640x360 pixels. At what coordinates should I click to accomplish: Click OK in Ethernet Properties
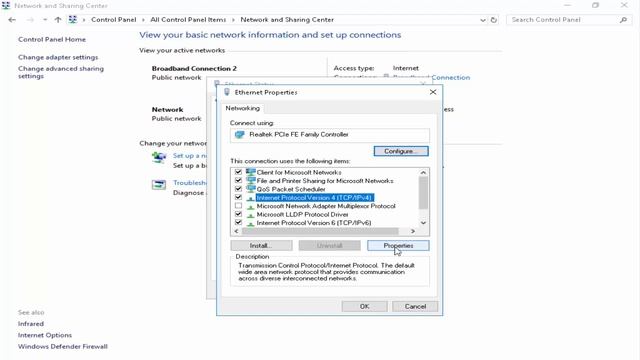click(364, 306)
